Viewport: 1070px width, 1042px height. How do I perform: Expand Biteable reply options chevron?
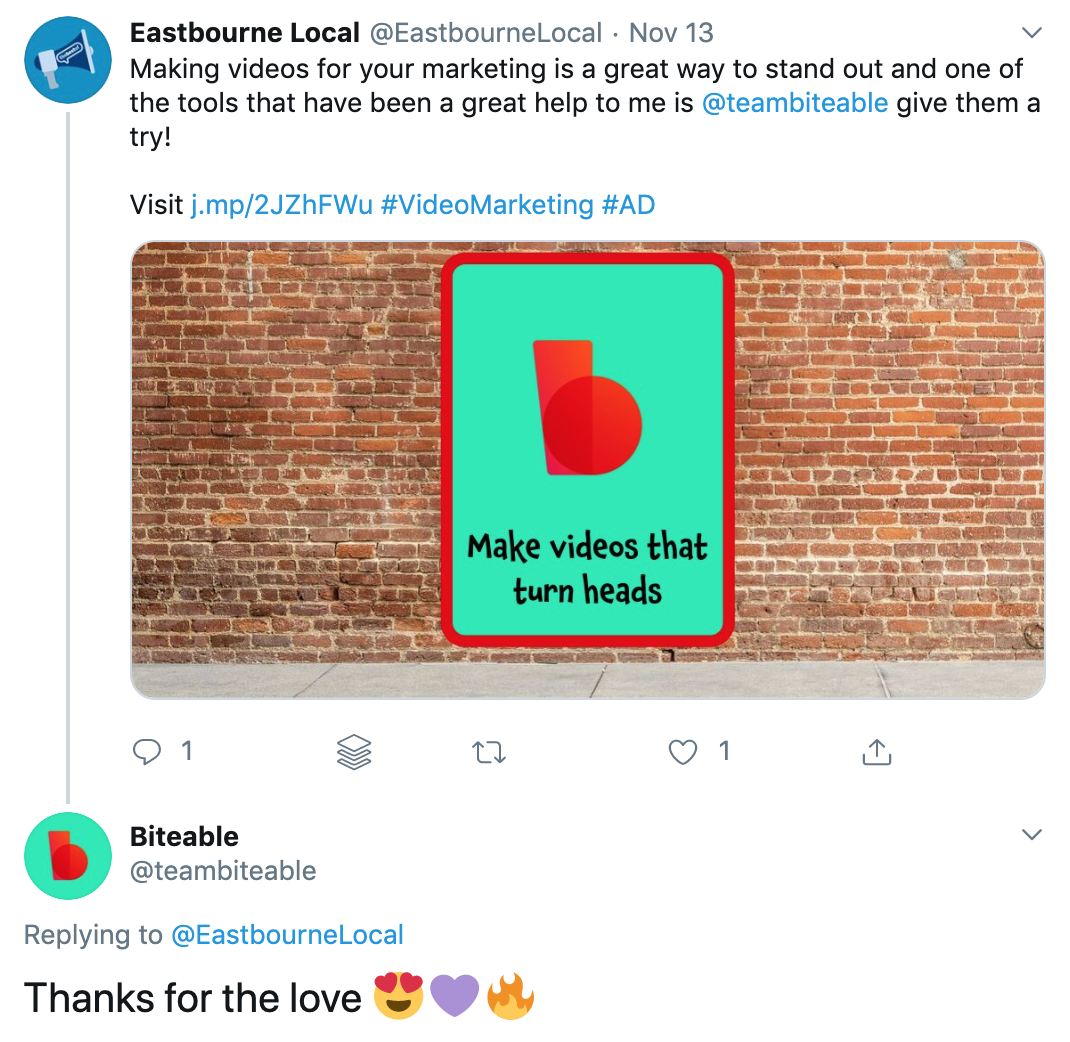point(1032,835)
